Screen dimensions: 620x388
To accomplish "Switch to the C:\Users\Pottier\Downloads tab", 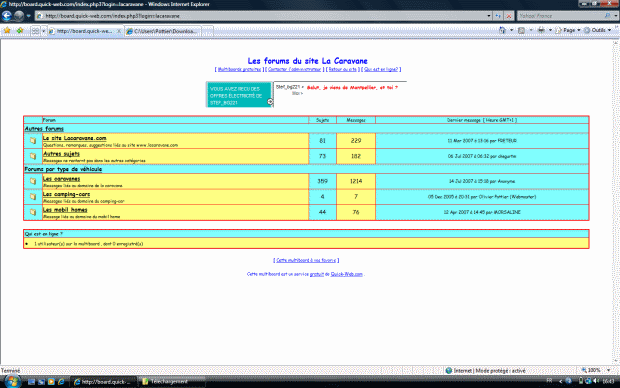I will 163,31.
